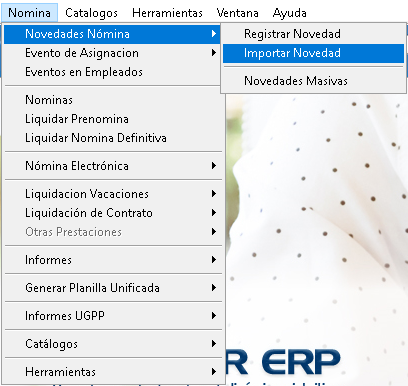This screenshot has width=408, height=386.
Task: Open the Ayuda menu
Action: coord(290,13)
